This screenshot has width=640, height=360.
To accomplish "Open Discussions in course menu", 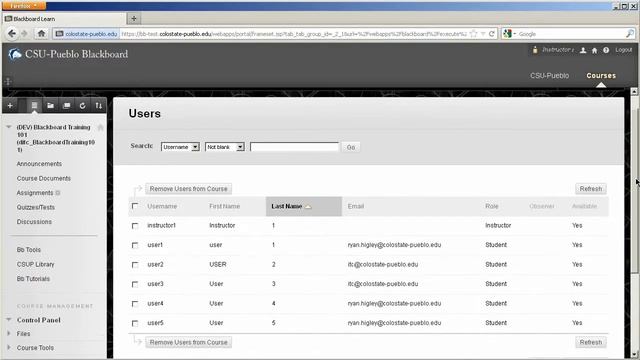I will click(34, 222).
